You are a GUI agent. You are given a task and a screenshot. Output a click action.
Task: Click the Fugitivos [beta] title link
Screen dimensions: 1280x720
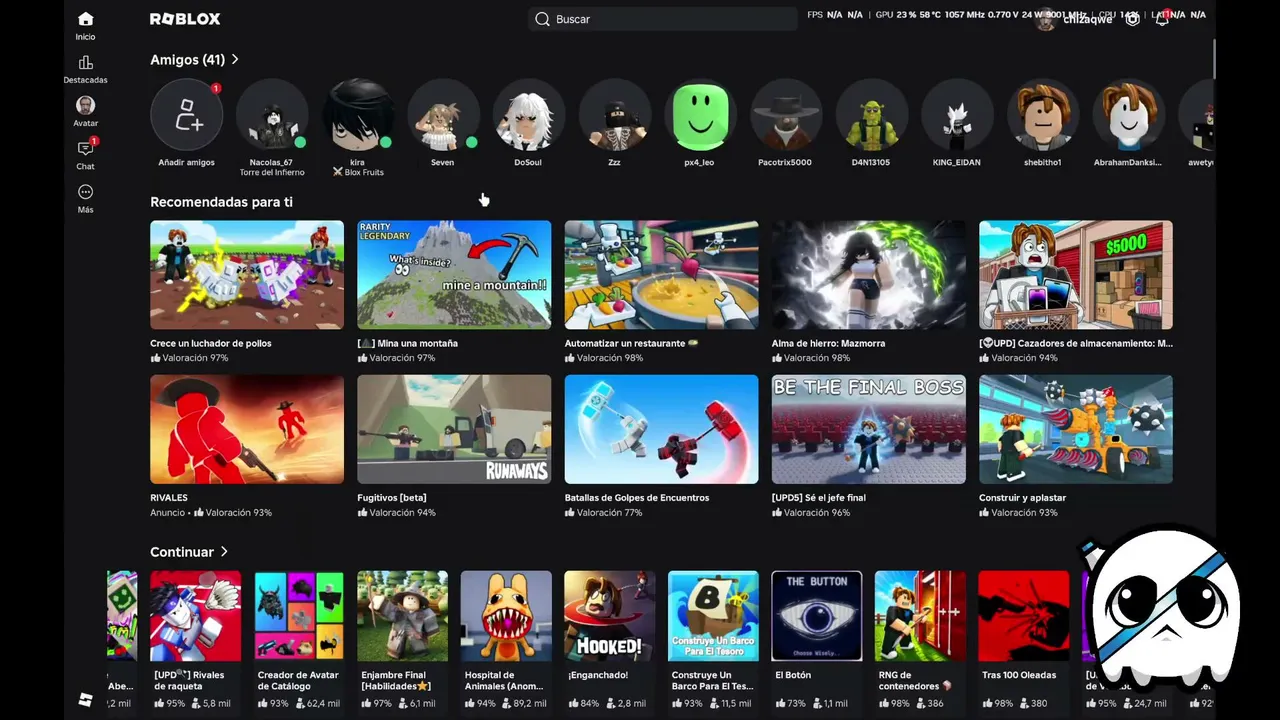click(x=392, y=498)
